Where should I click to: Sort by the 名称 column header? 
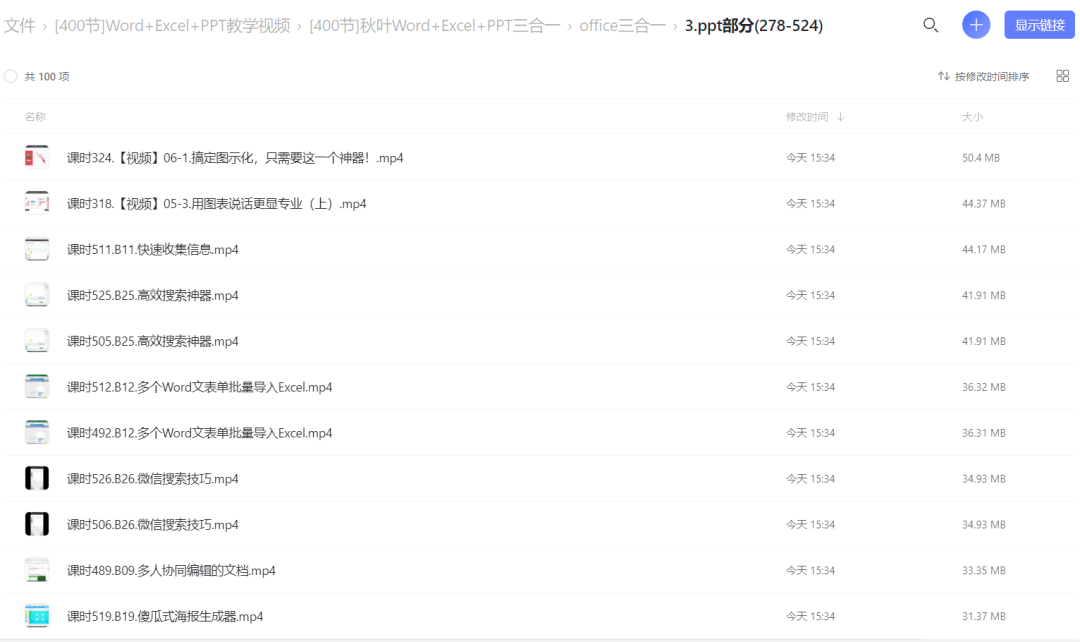click(35, 117)
